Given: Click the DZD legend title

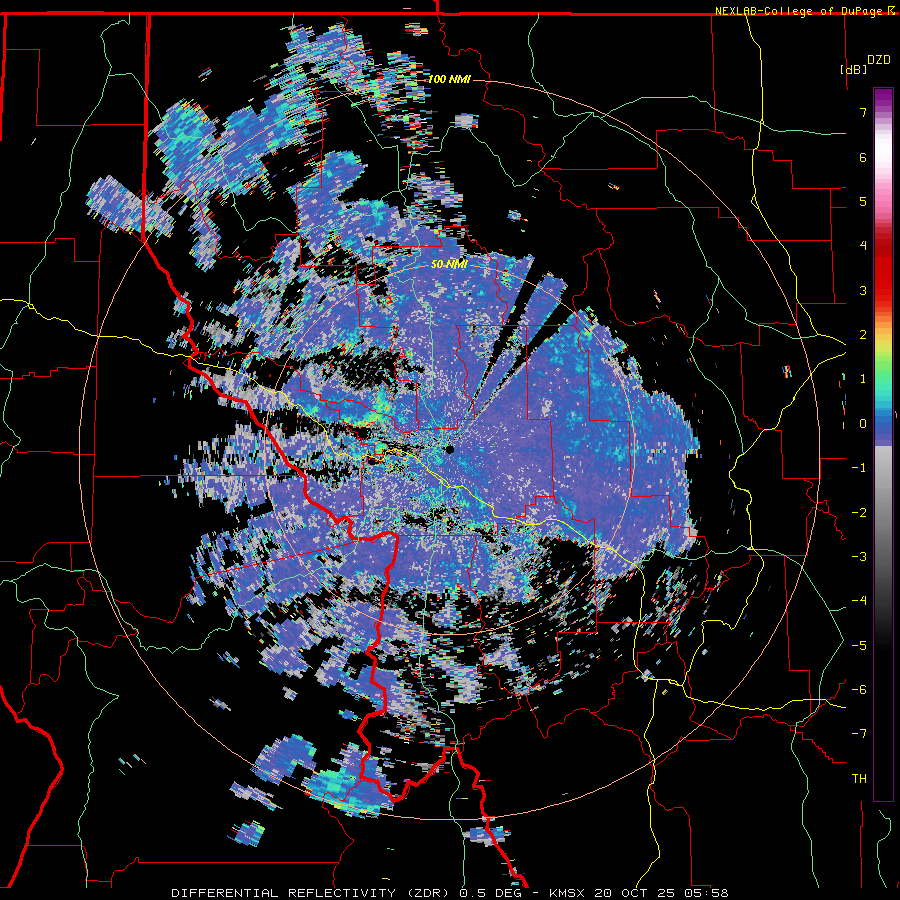Looking at the screenshot, I should point(879,60).
